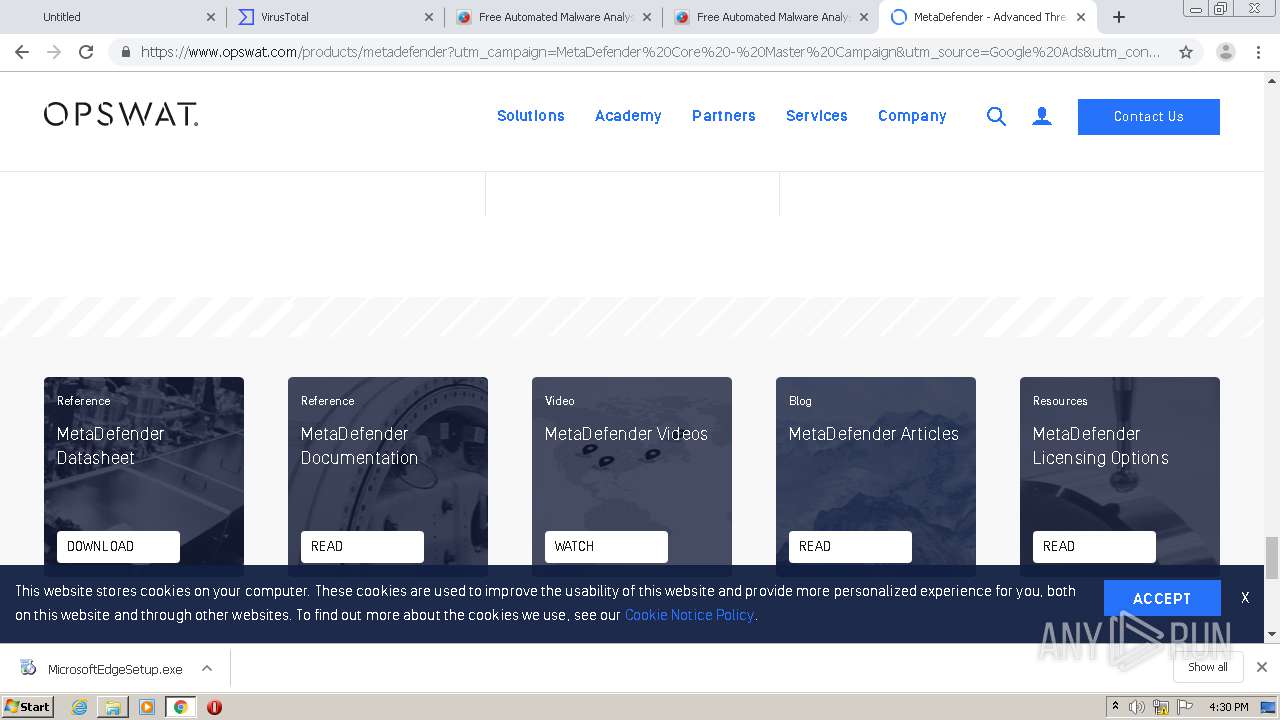1280x720 pixels.
Task: Open the Windows Start menu
Action: click(x=27, y=707)
